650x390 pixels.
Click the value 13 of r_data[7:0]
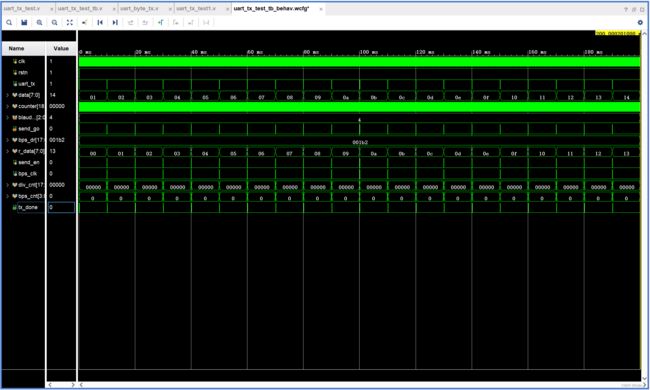pos(53,151)
